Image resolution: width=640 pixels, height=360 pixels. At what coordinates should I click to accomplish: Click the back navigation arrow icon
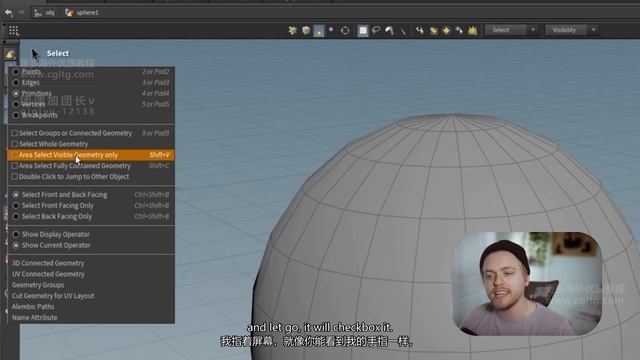click(x=8, y=13)
